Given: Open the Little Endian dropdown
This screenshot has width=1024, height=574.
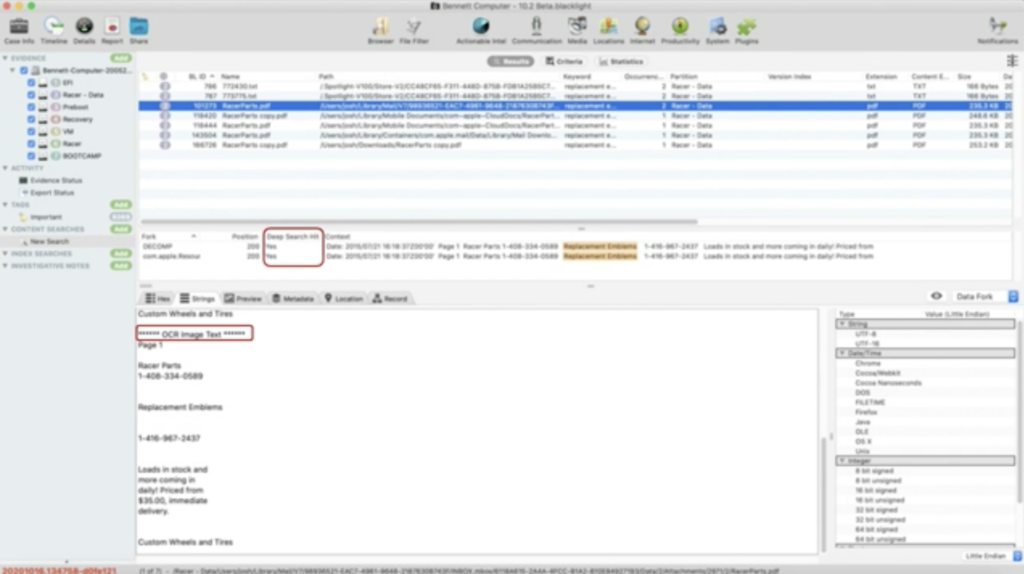Looking at the screenshot, I should (x=991, y=556).
